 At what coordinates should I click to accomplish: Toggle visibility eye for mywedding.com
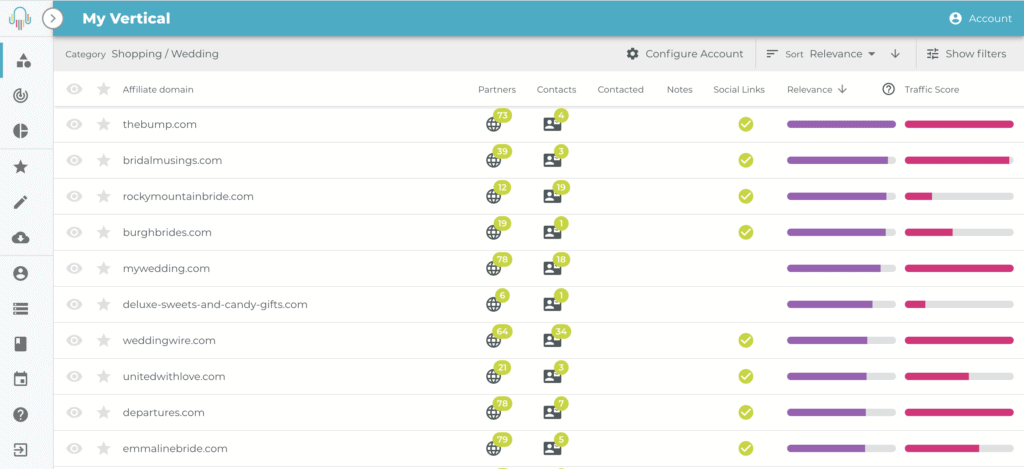pos(74,269)
